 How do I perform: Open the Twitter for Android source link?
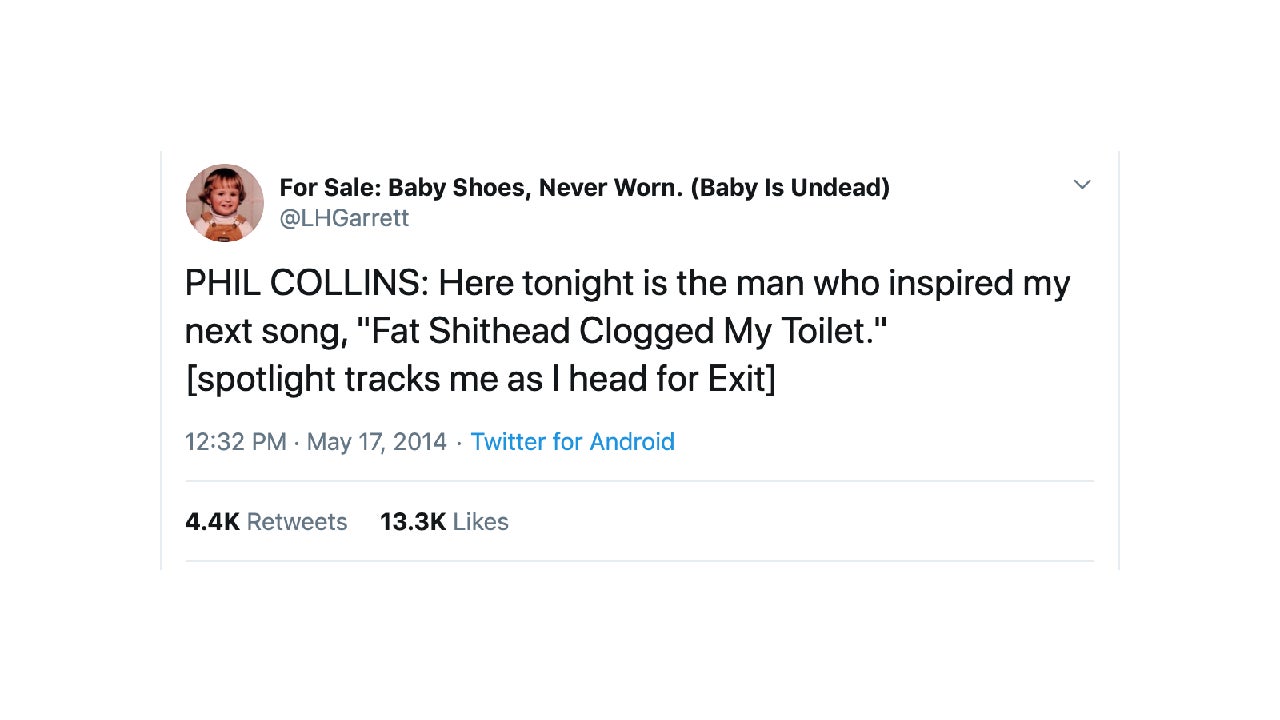pos(572,442)
